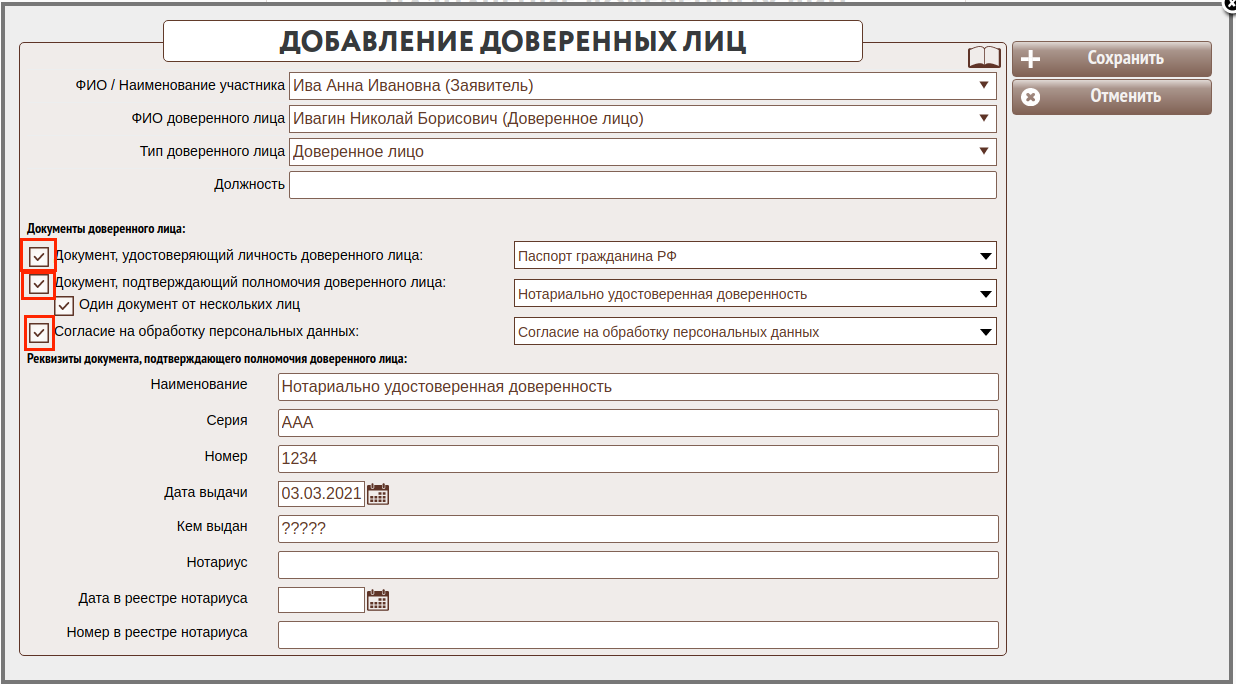Open calendar for Дата в реестре нотариуса
The image size is (1236, 684).
coord(378,600)
